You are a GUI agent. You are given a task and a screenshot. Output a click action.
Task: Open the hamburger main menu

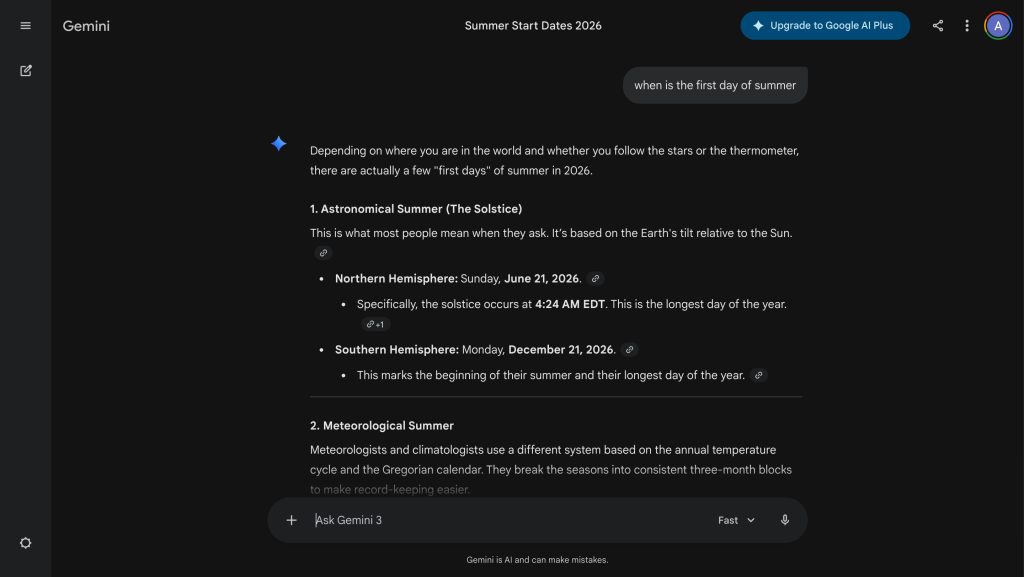[26, 26]
